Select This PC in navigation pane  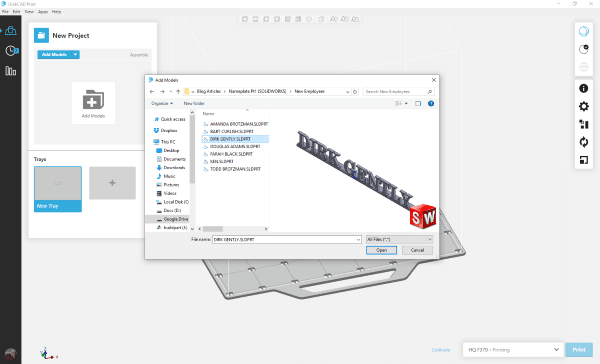tap(164, 142)
